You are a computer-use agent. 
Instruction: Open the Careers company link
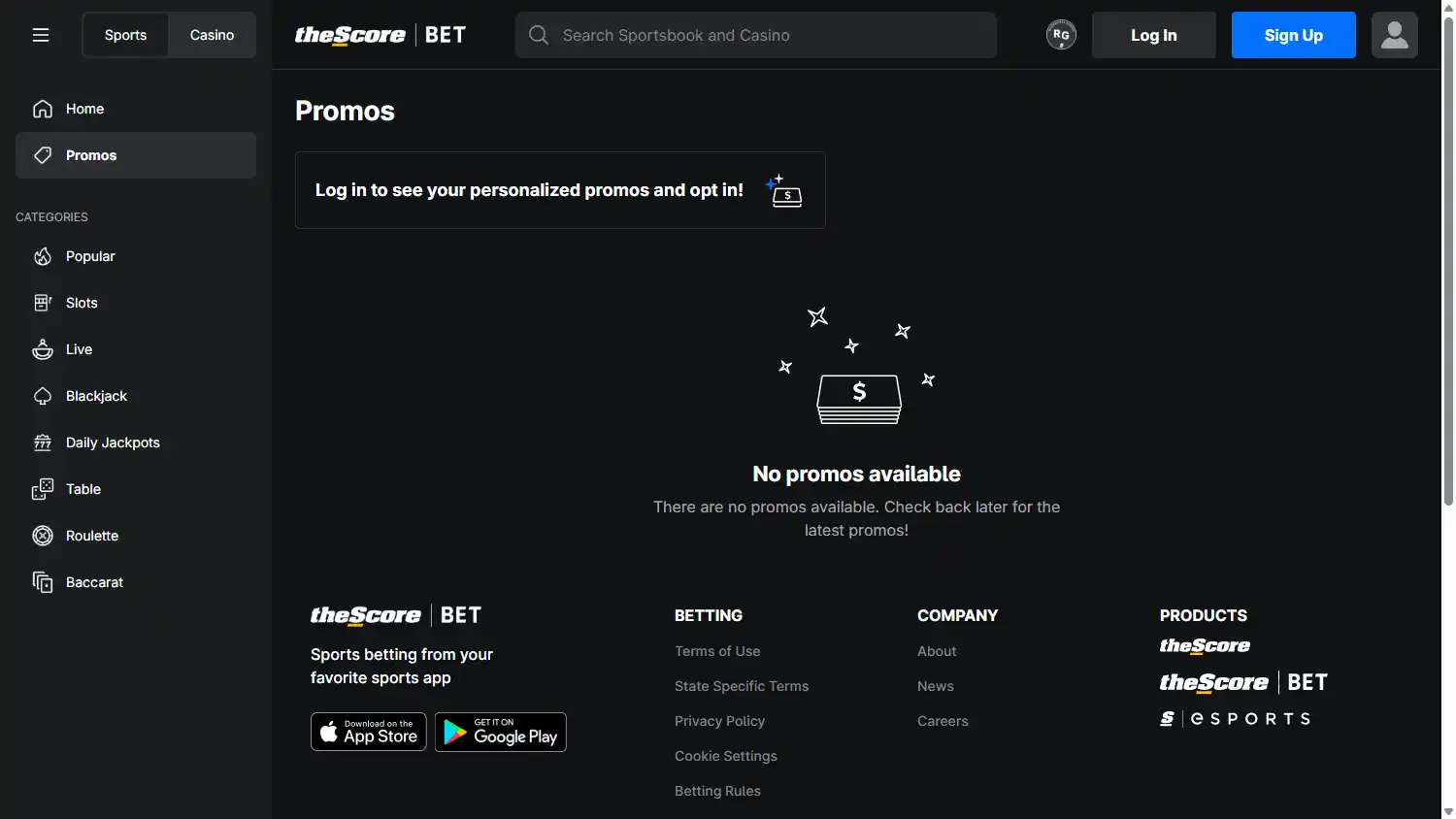click(x=943, y=721)
